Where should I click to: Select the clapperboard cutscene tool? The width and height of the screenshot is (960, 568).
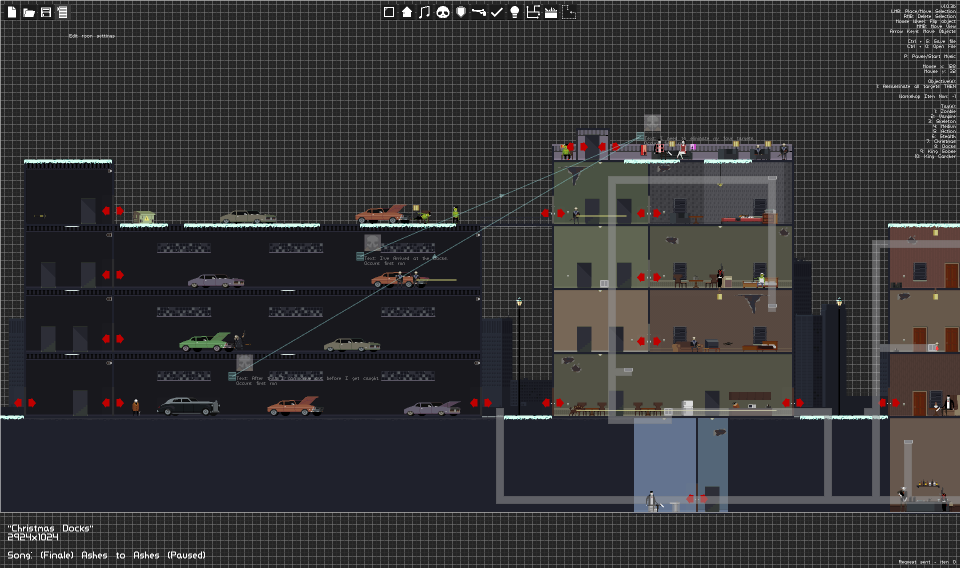click(x=551, y=12)
